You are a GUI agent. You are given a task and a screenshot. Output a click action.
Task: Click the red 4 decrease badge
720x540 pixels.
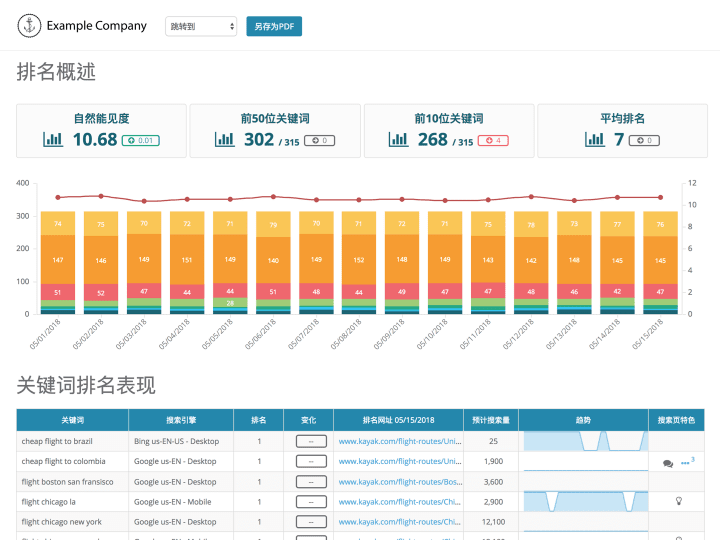pyautogui.click(x=493, y=141)
